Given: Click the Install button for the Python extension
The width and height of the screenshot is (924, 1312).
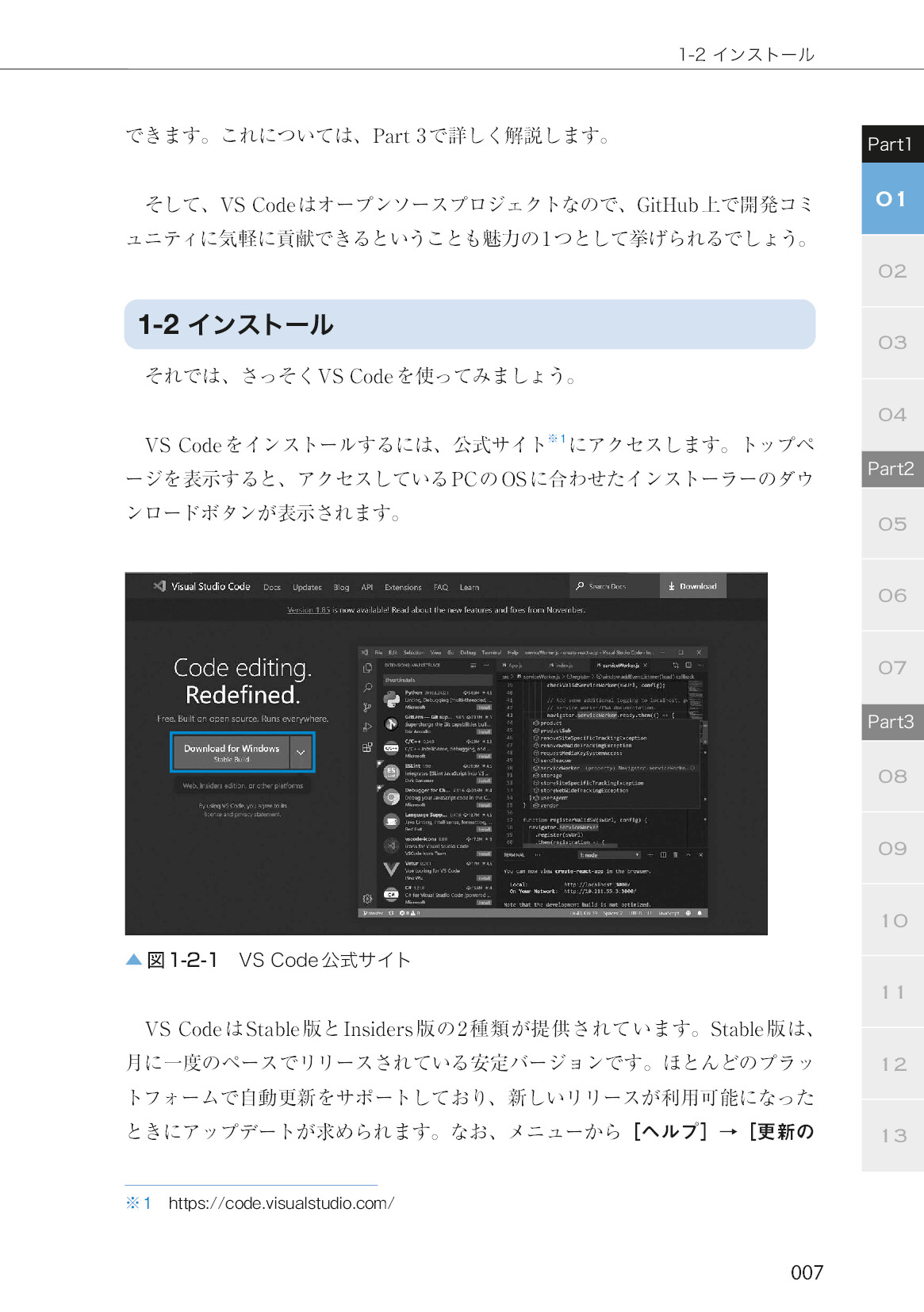Looking at the screenshot, I should [x=484, y=707].
